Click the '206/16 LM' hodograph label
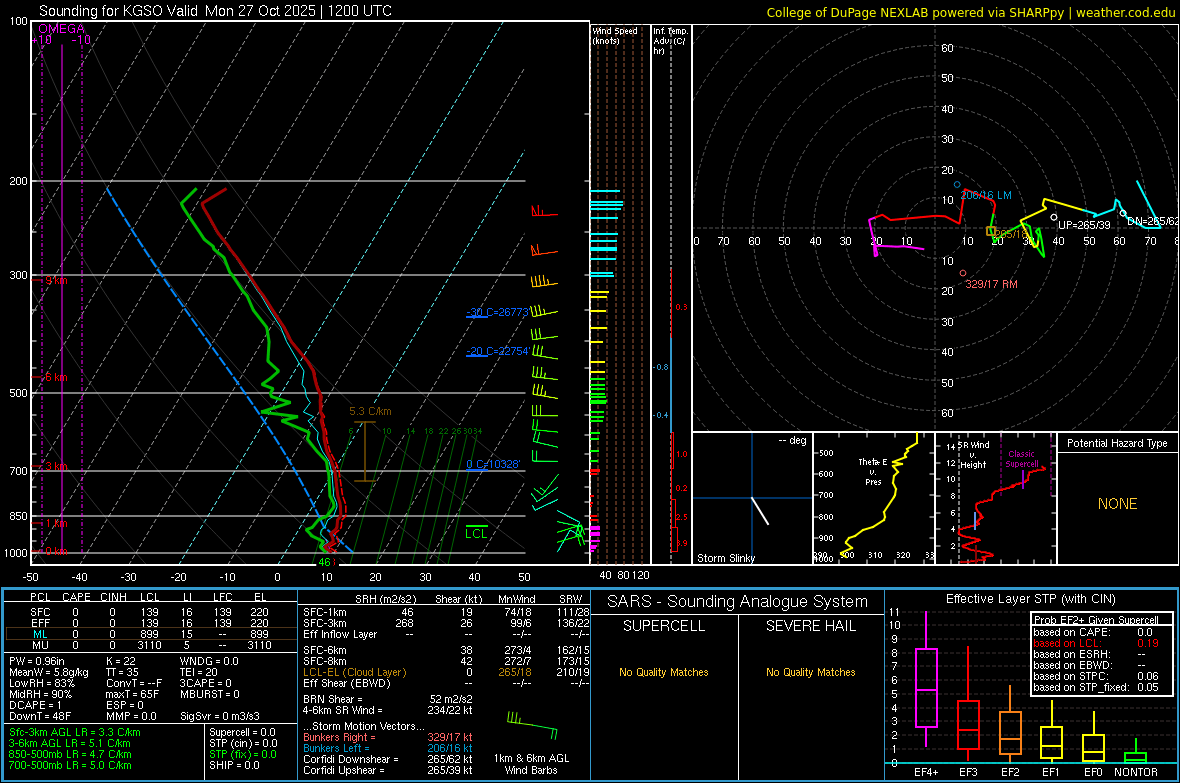 986,195
